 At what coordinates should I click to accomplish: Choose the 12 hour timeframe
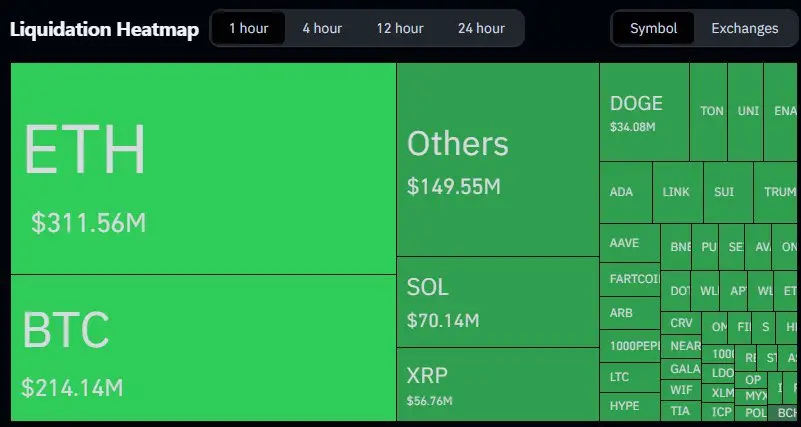coord(400,28)
